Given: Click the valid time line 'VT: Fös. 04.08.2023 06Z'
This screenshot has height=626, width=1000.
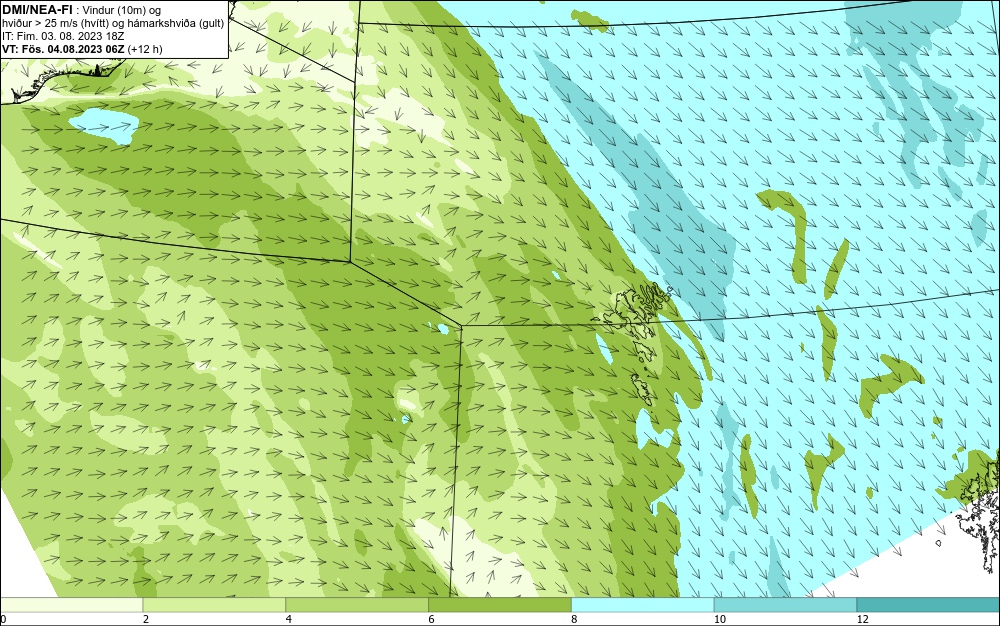Looking at the screenshot, I should pyautogui.click(x=63, y=49).
